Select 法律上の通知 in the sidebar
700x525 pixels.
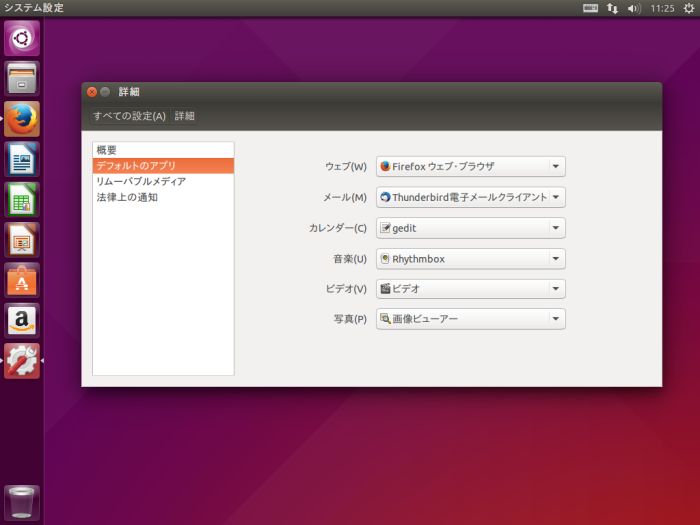point(163,197)
